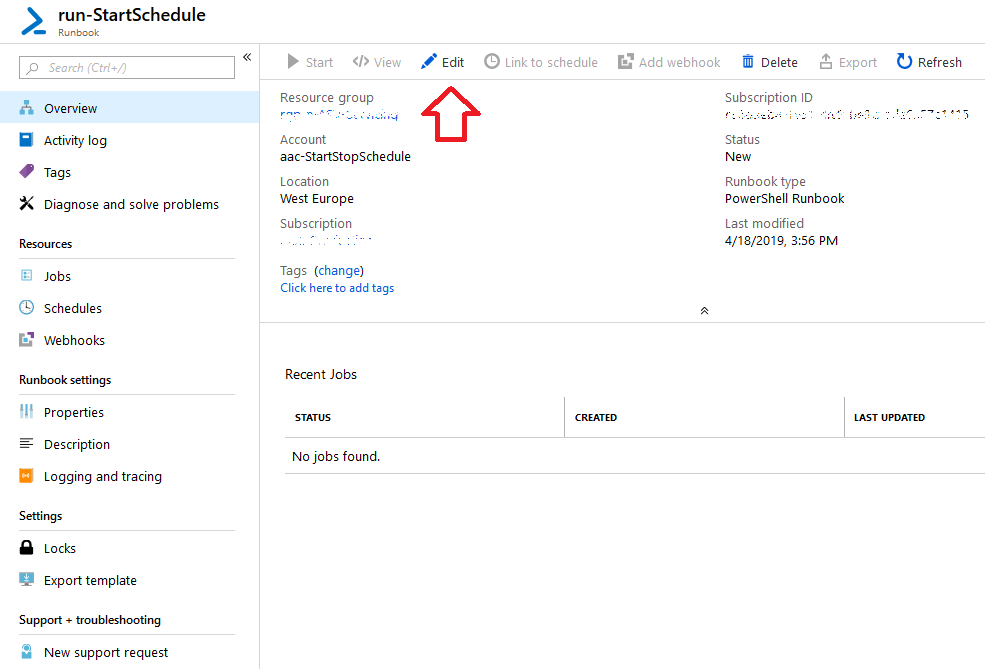Click the Diagnose and solve problems wrench icon
This screenshot has height=669, width=985.
click(x=26, y=204)
